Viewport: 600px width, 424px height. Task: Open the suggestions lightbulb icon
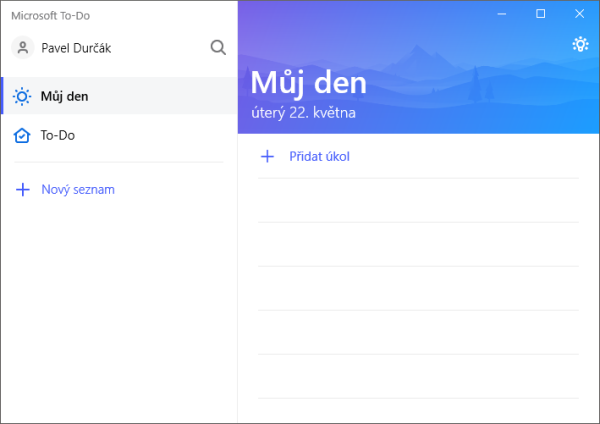580,44
